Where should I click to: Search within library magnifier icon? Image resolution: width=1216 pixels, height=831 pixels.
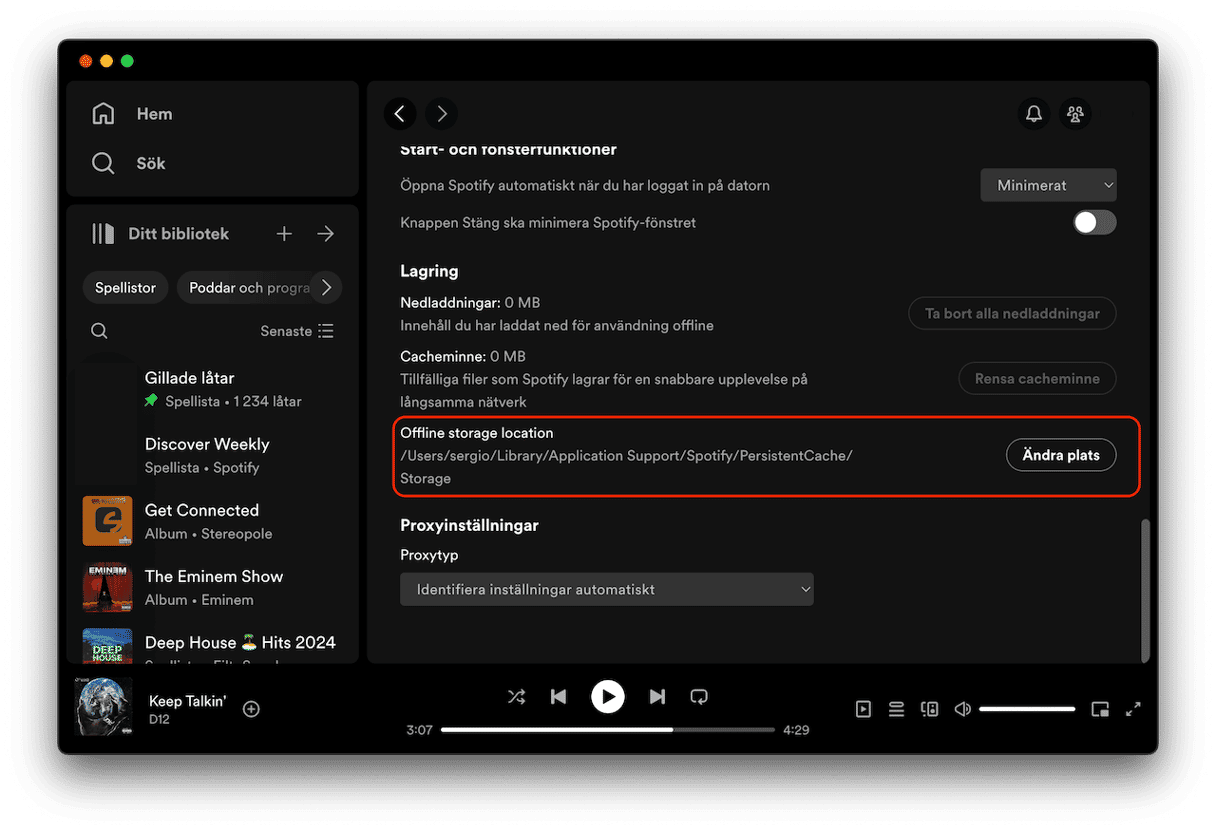(x=99, y=331)
